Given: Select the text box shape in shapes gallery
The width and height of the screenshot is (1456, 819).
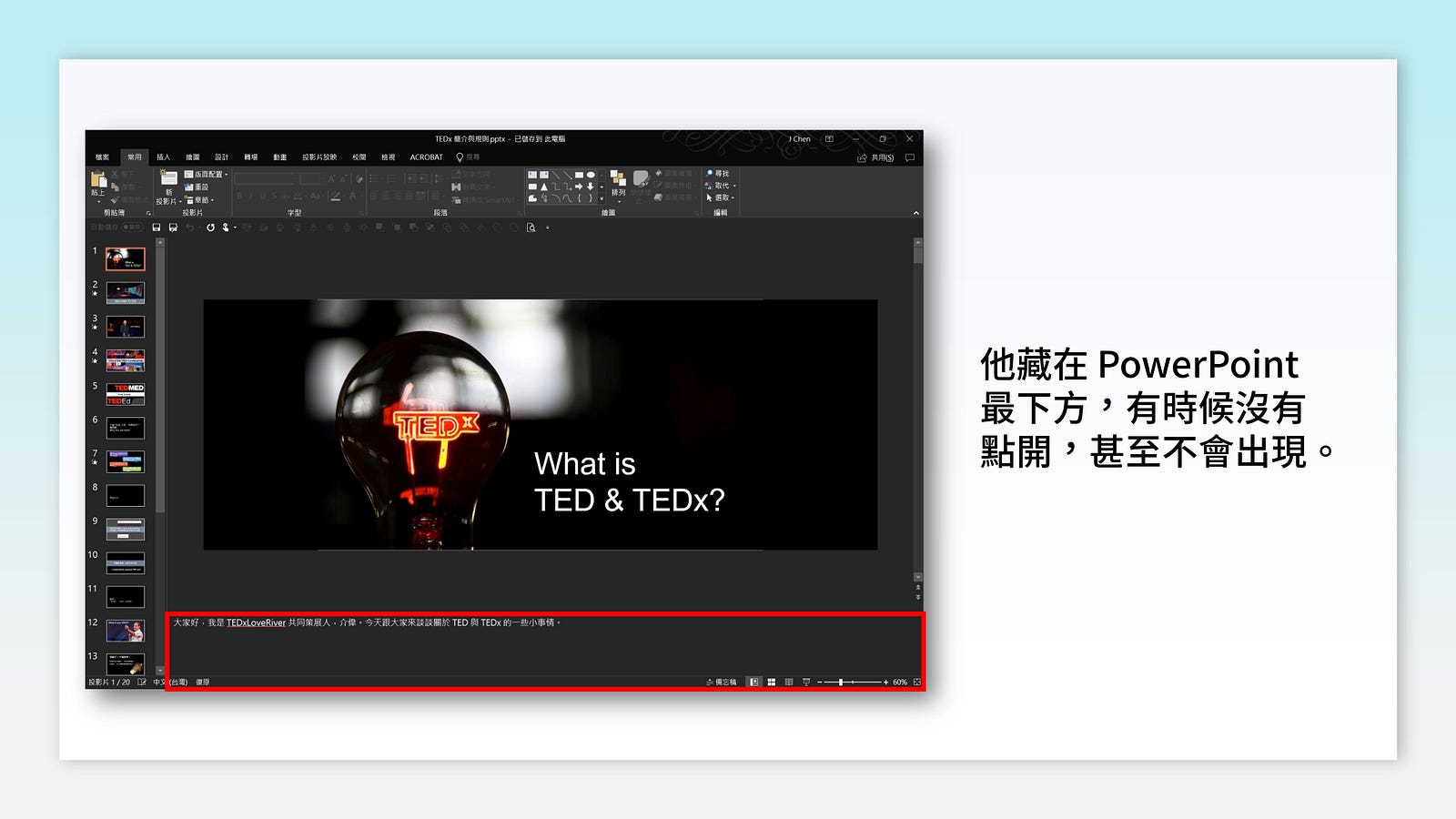Looking at the screenshot, I should point(532,175).
